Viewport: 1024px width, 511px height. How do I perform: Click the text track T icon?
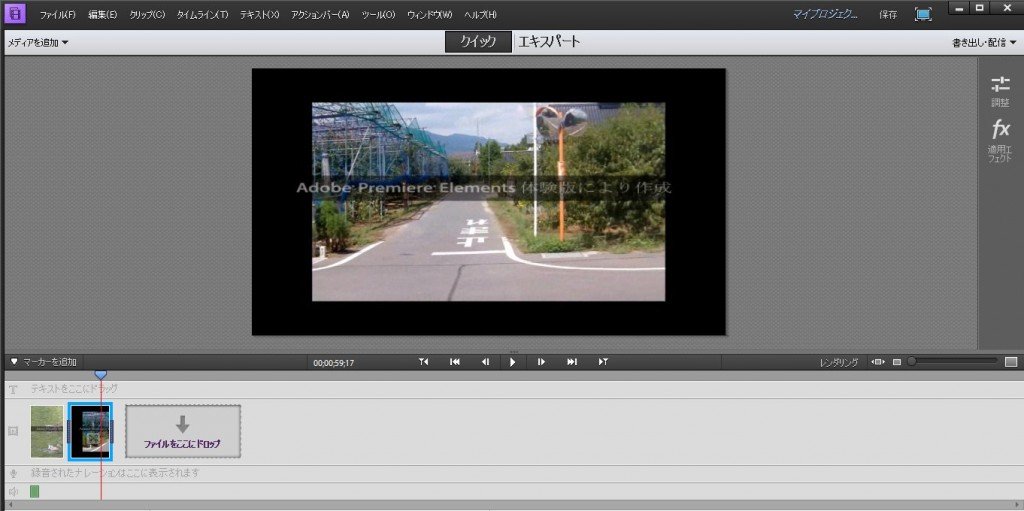click(x=13, y=389)
